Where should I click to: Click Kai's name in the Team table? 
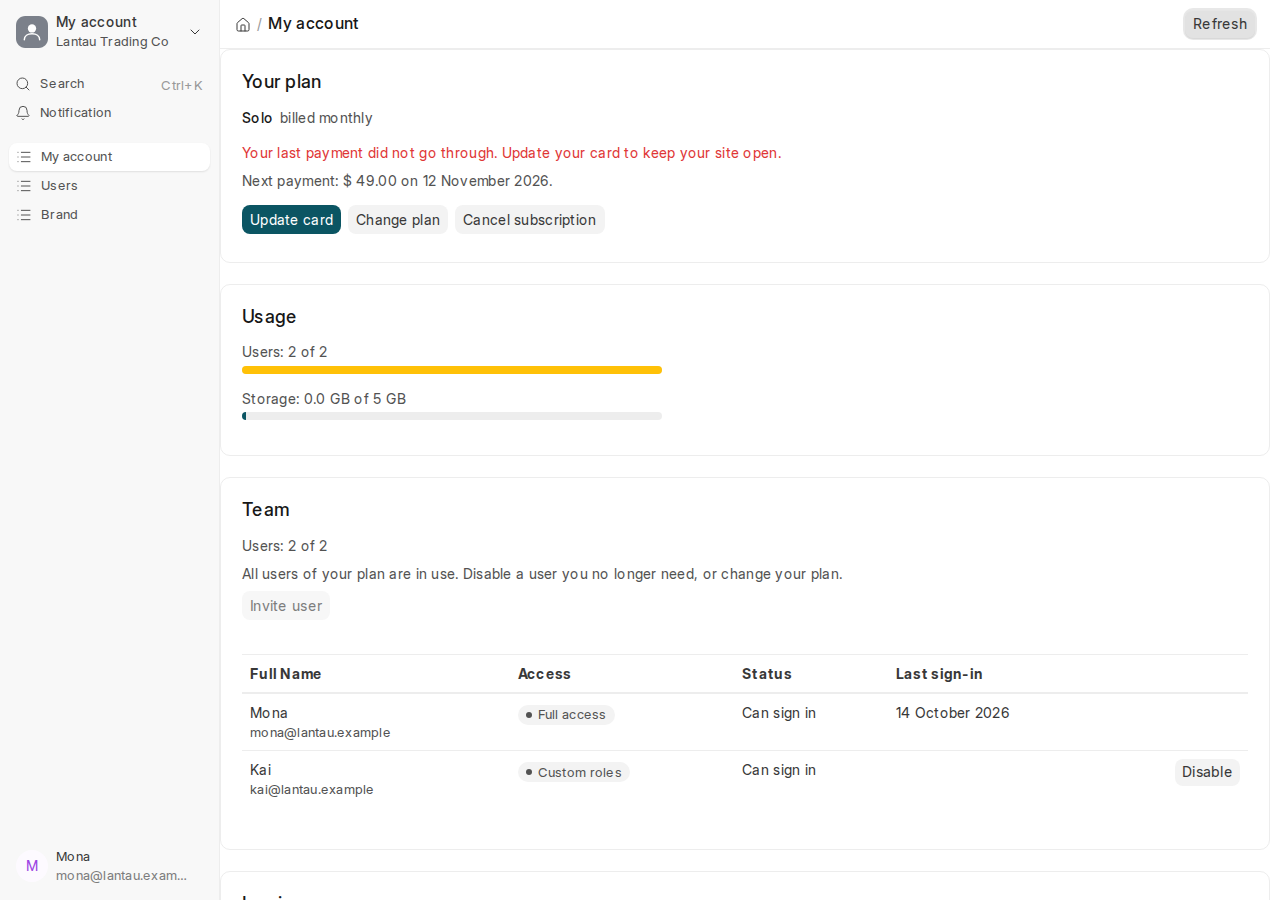(x=260, y=770)
